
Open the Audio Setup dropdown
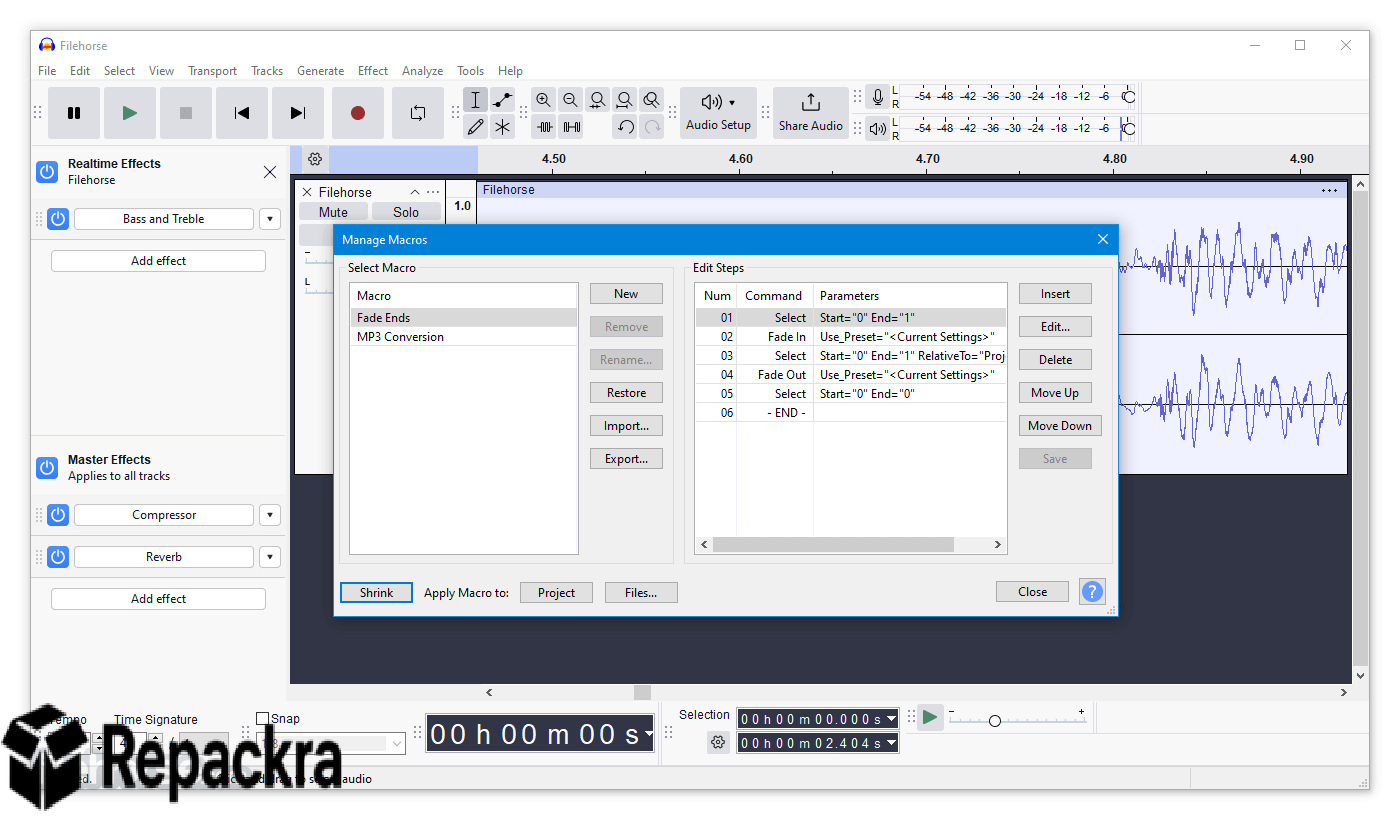click(718, 113)
